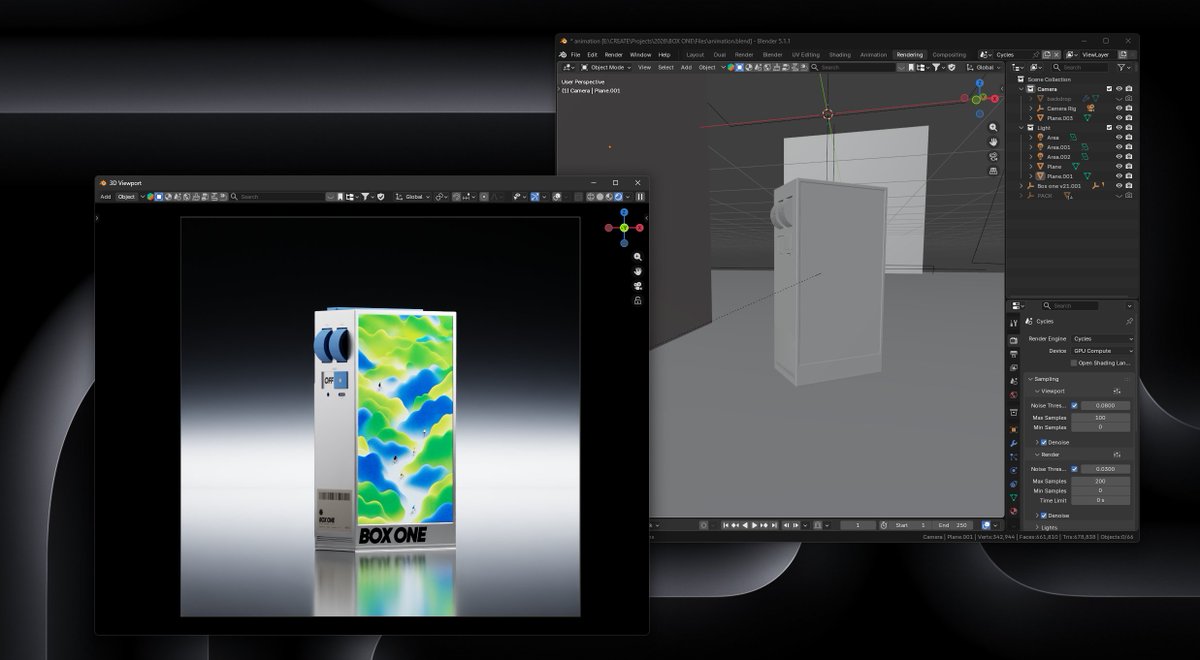Toggle Light collection exclude checkbox in outliner
The image size is (1200, 660).
click(1109, 128)
